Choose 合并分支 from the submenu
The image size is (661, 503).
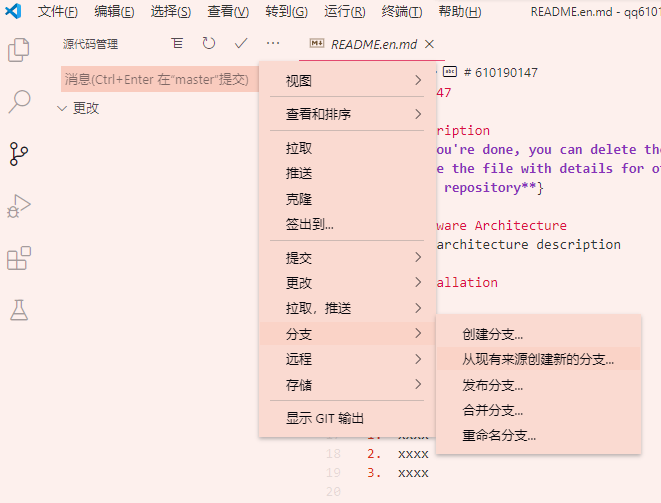tap(492, 410)
